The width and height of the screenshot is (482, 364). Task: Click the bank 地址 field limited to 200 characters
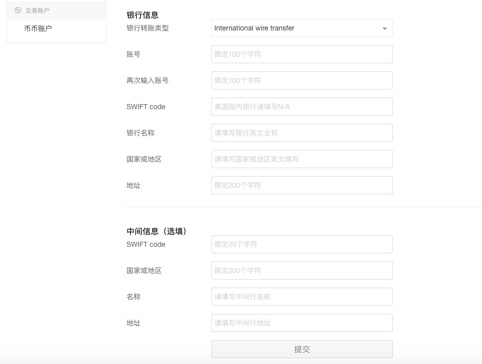302,185
